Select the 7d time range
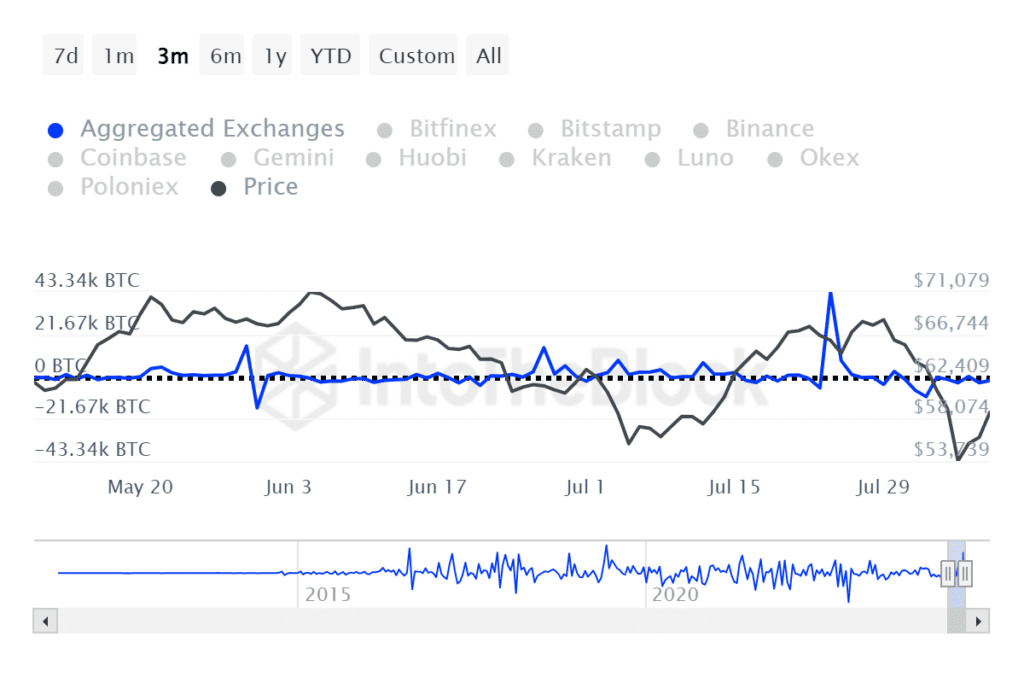This screenshot has height=683, width=1024. click(64, 56)
